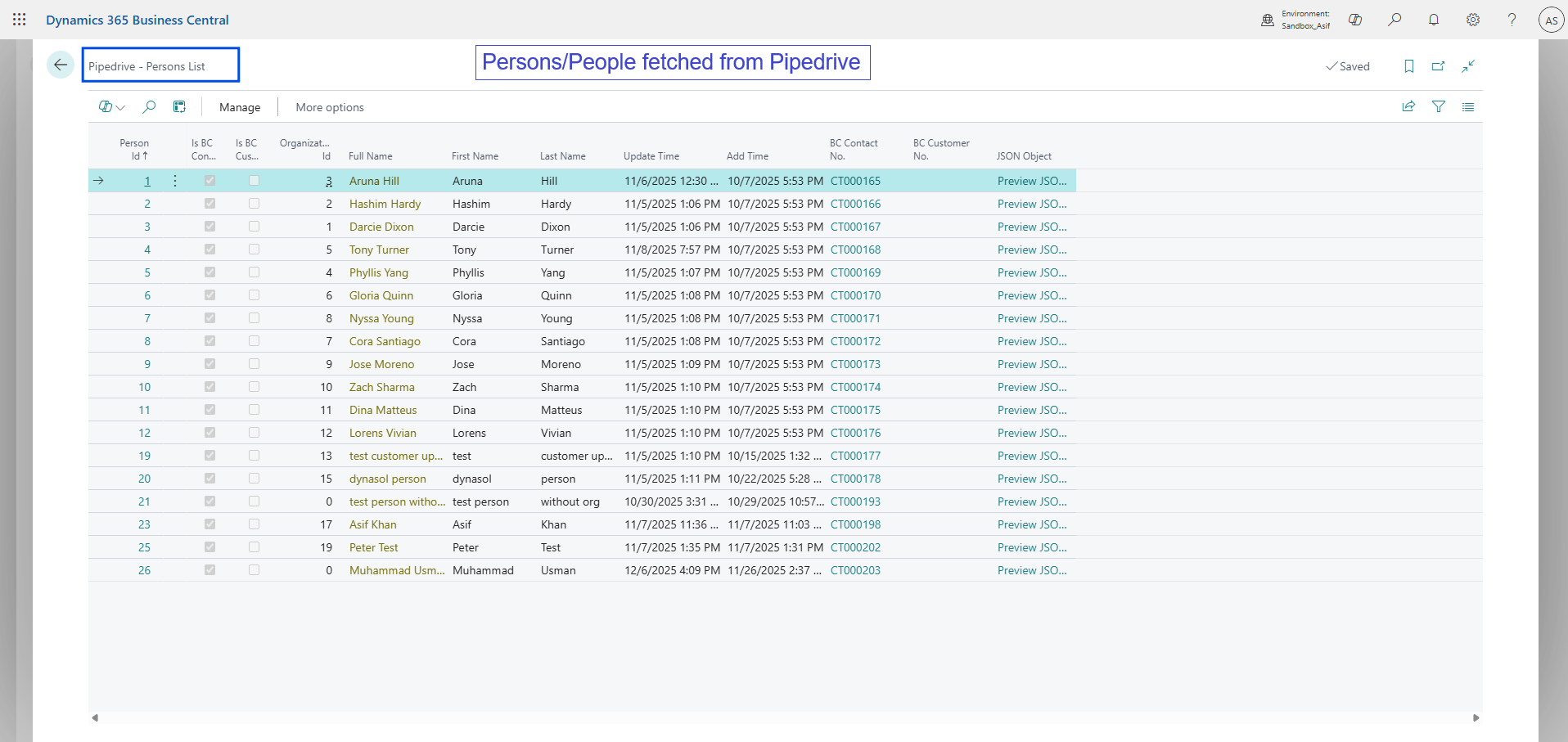Toggle Is BC Customer checkbox for Asif Khan
1568x742 pixels.
(x=254, y=524)
